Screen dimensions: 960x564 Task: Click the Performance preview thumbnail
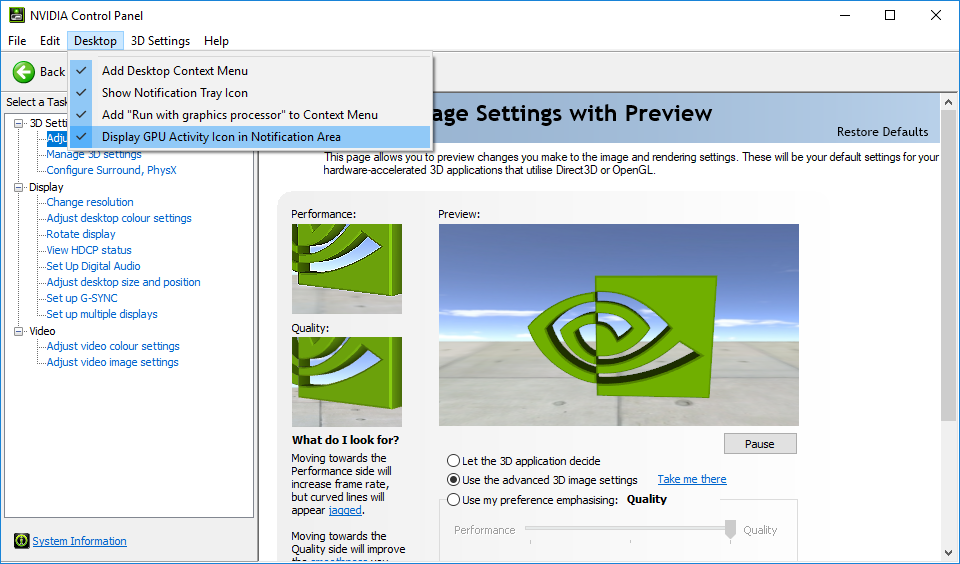click(347, 269)
